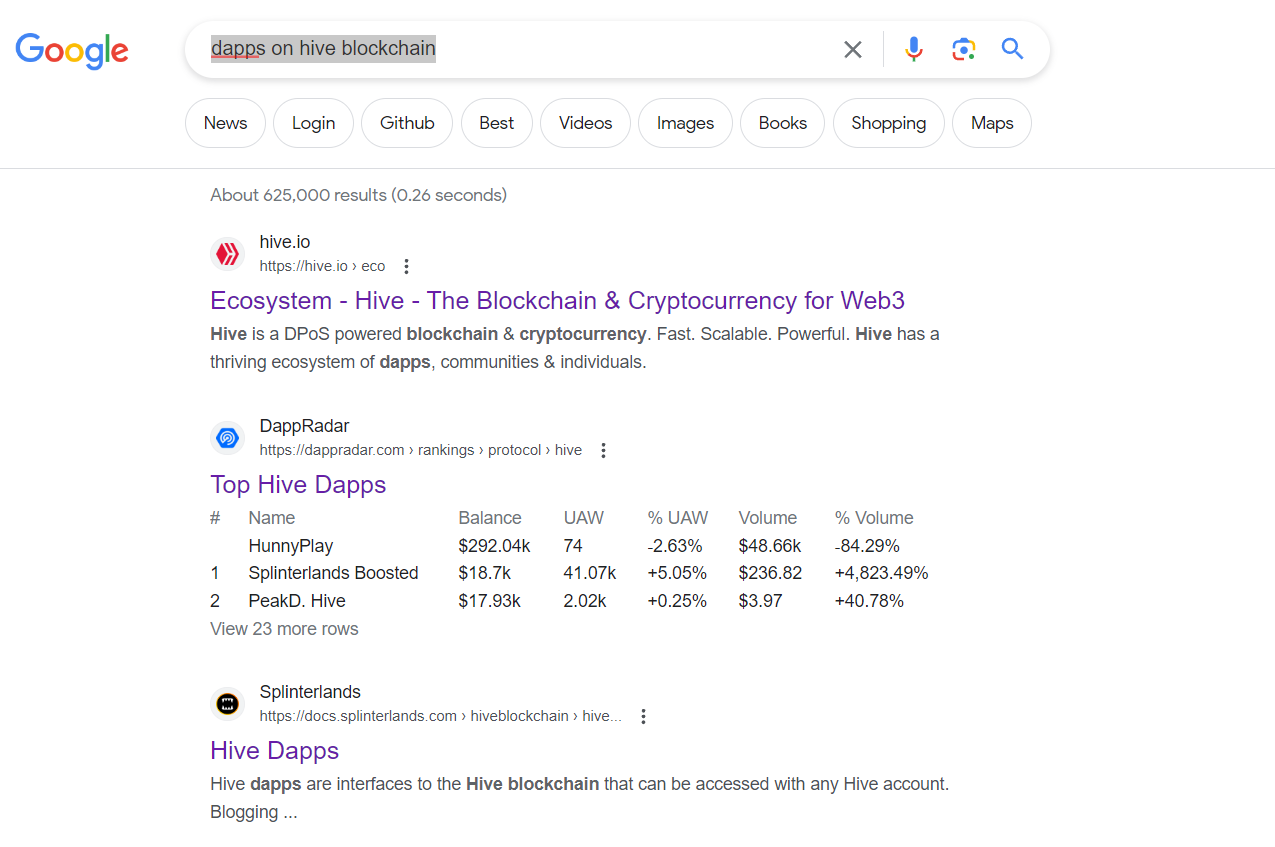
Task: Switch to the Videos filter
Action: click(x=585, y=123)
